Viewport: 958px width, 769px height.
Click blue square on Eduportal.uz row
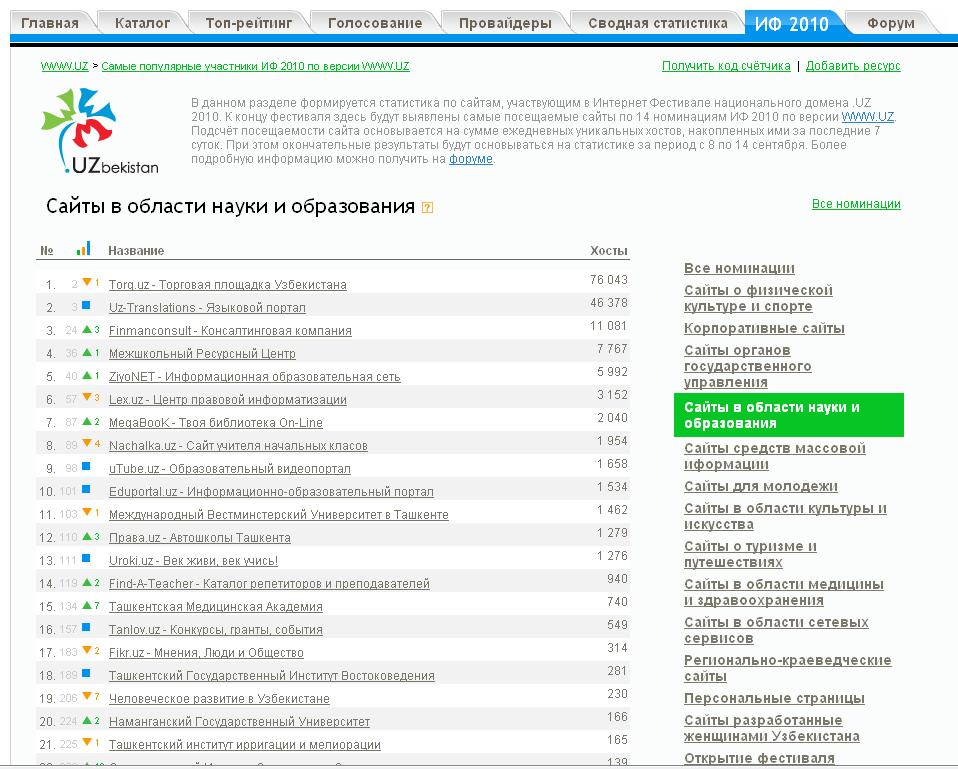(86, 489)
